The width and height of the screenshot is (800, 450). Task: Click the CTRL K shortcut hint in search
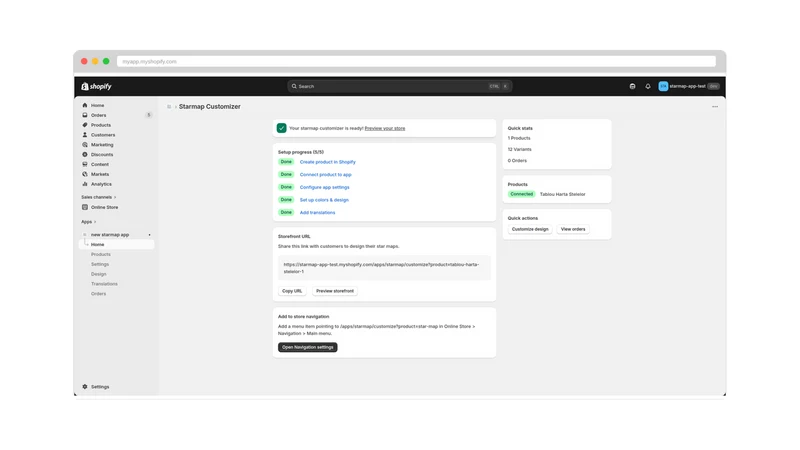tap(498, 86)
